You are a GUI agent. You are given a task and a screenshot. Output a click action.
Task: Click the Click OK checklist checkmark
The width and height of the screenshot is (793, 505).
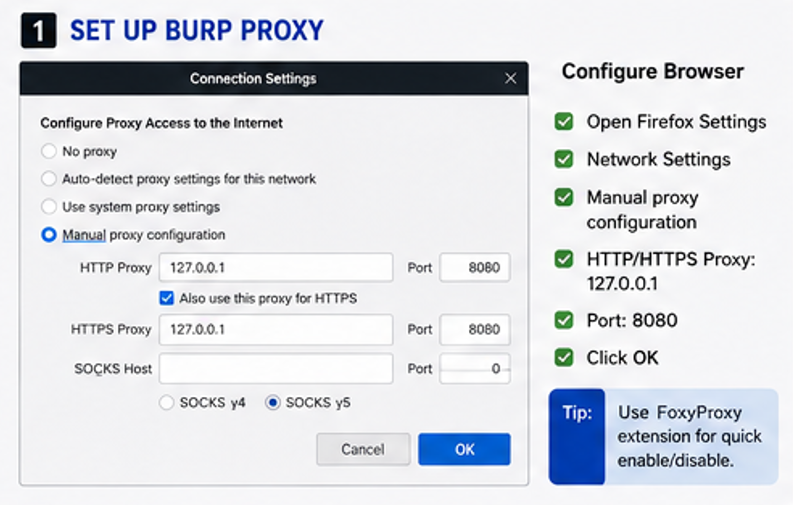[x=564, y=357]
